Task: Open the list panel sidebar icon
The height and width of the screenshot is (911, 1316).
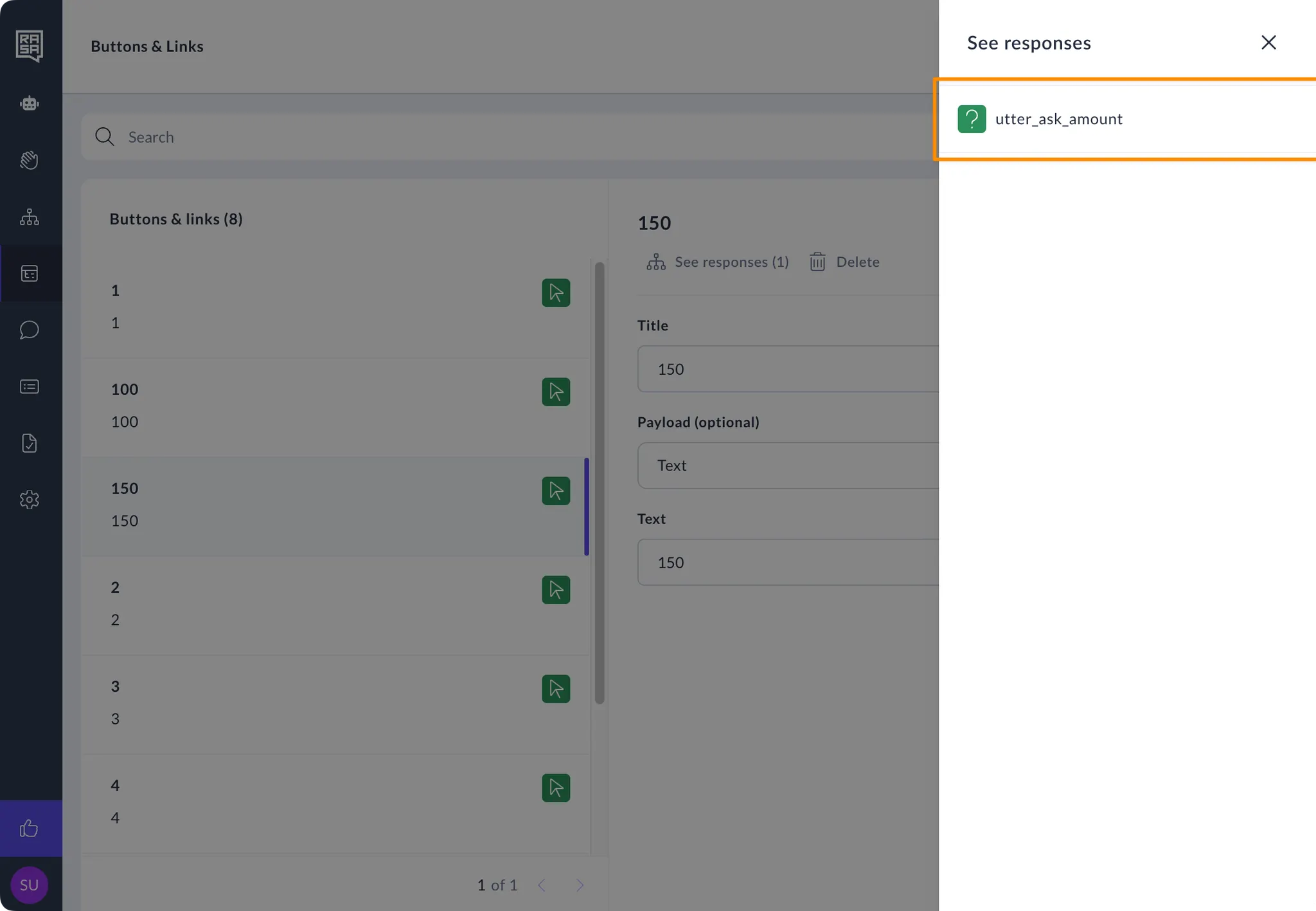Action: click(30, 386)
